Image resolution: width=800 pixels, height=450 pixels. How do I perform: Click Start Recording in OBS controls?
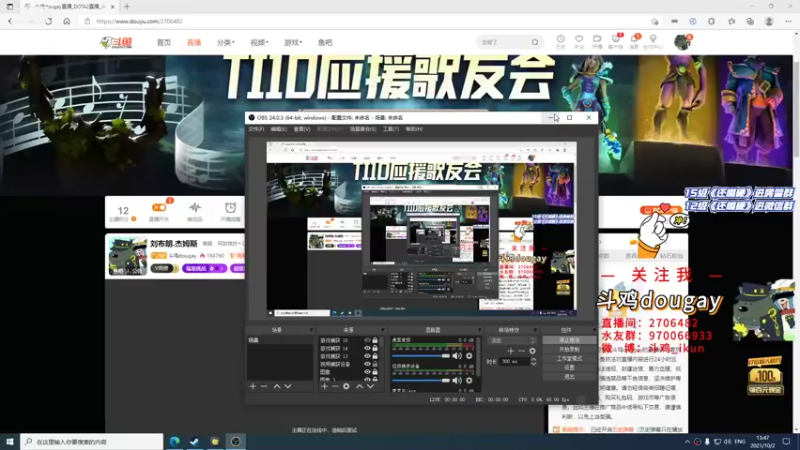click(569, 349)
